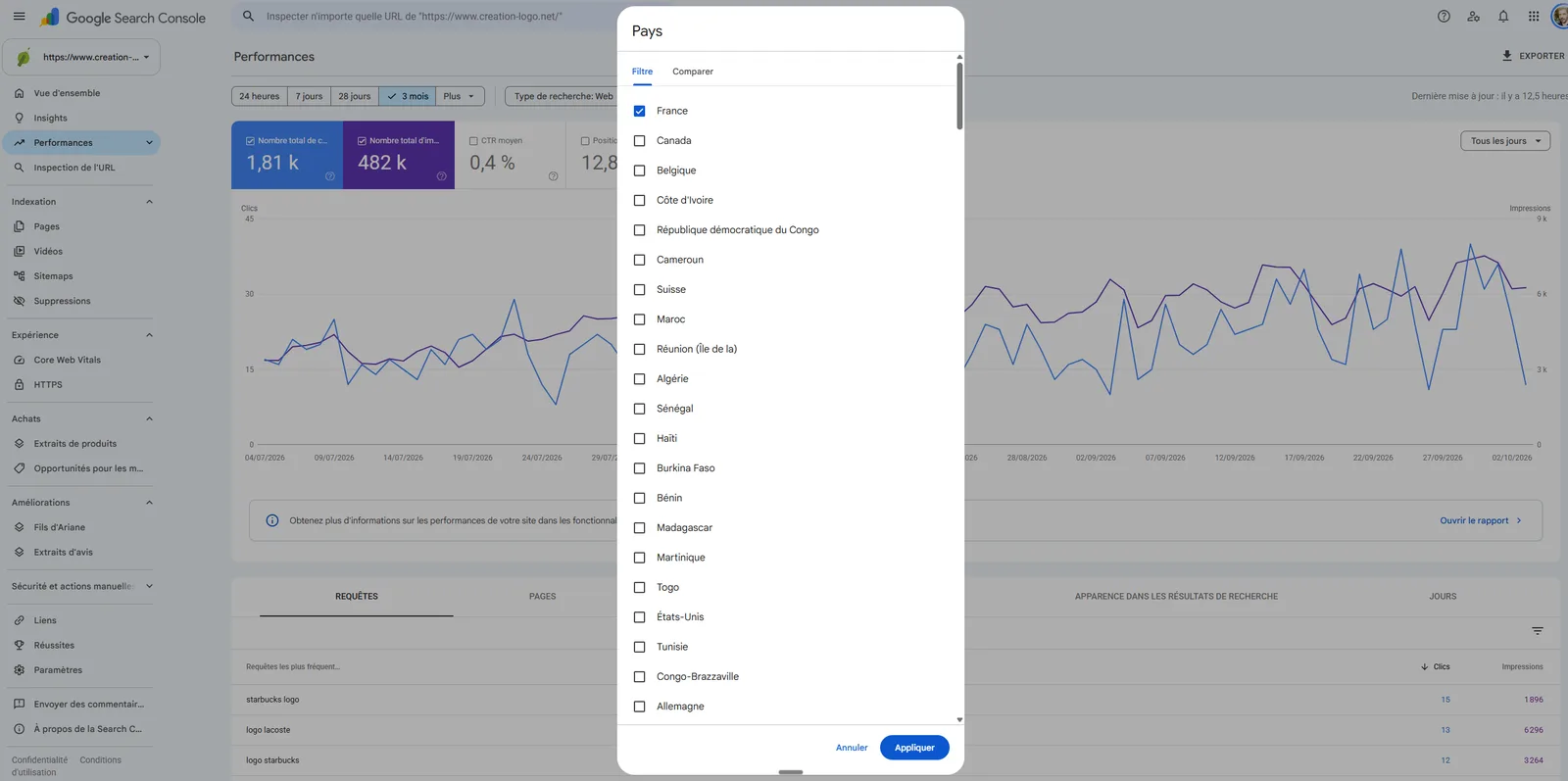Click the Liens links icon
This screenshot has width=1568, height=781.
coord(19,620)
